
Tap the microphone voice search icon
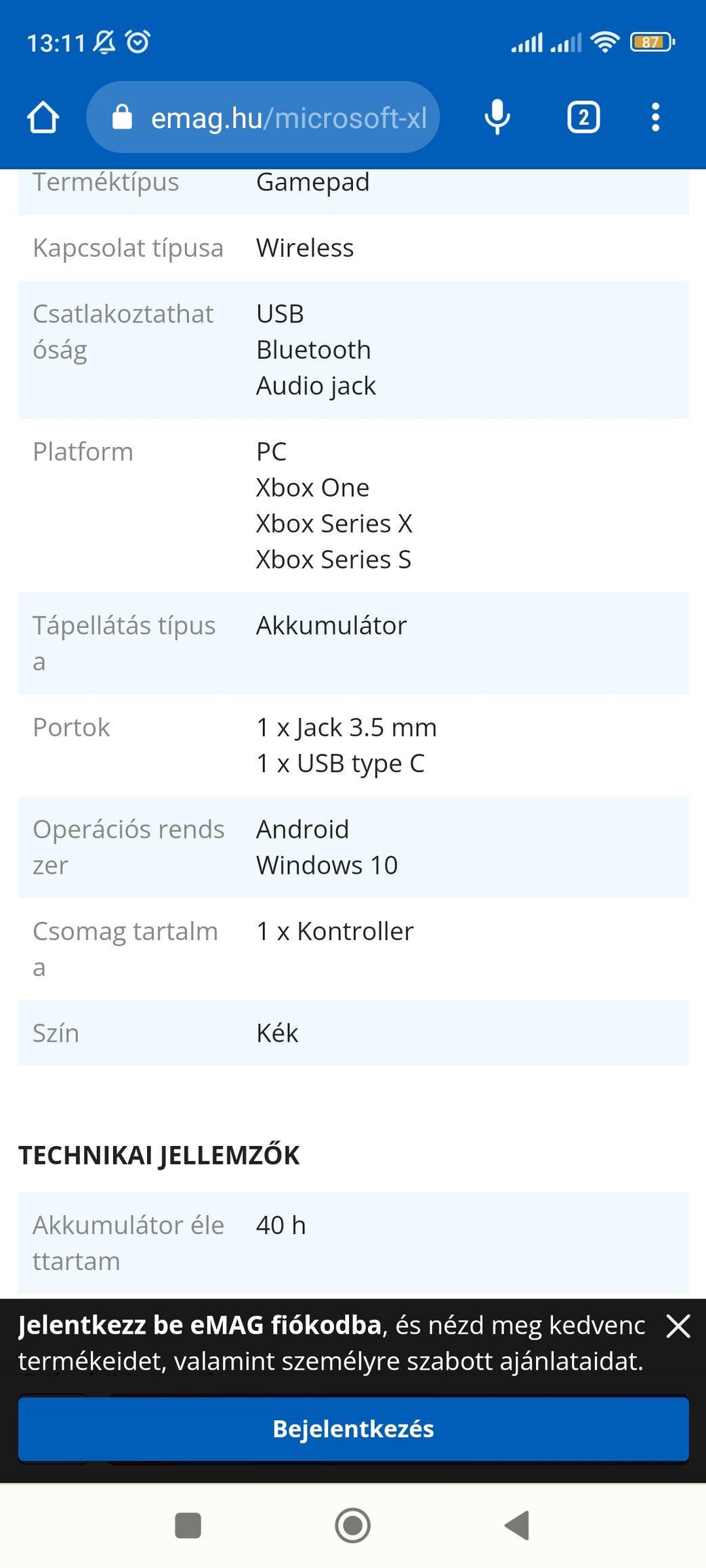(497, 117)
